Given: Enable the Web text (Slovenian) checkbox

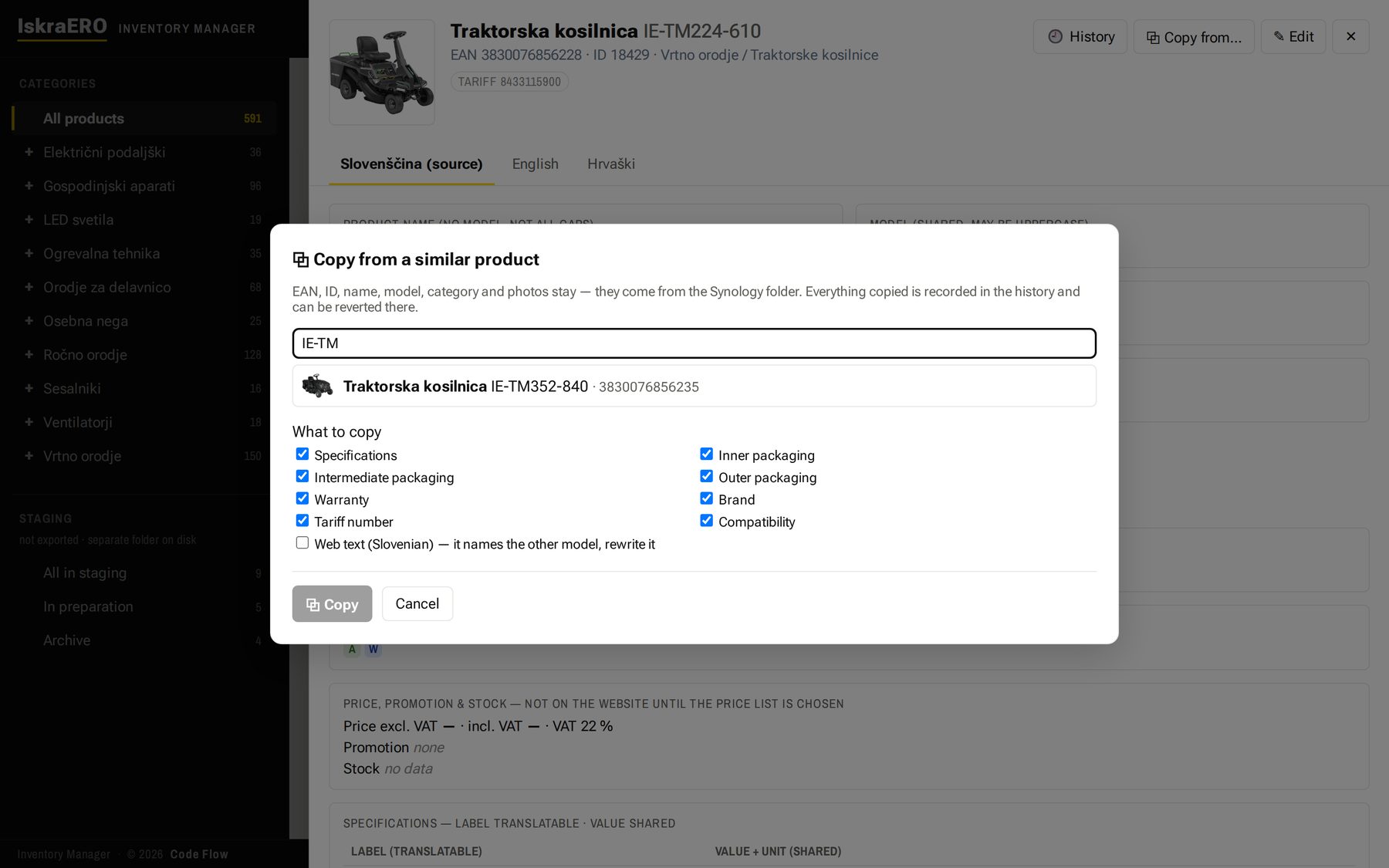Looking at the screenshot, I should 302,543.
